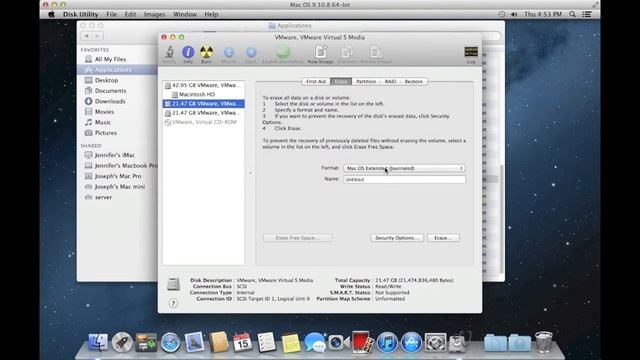The height and width of the screenshot is (360, 640).
Task: Open Calendar icon in the Dock
Action: [x=242, y=342]
